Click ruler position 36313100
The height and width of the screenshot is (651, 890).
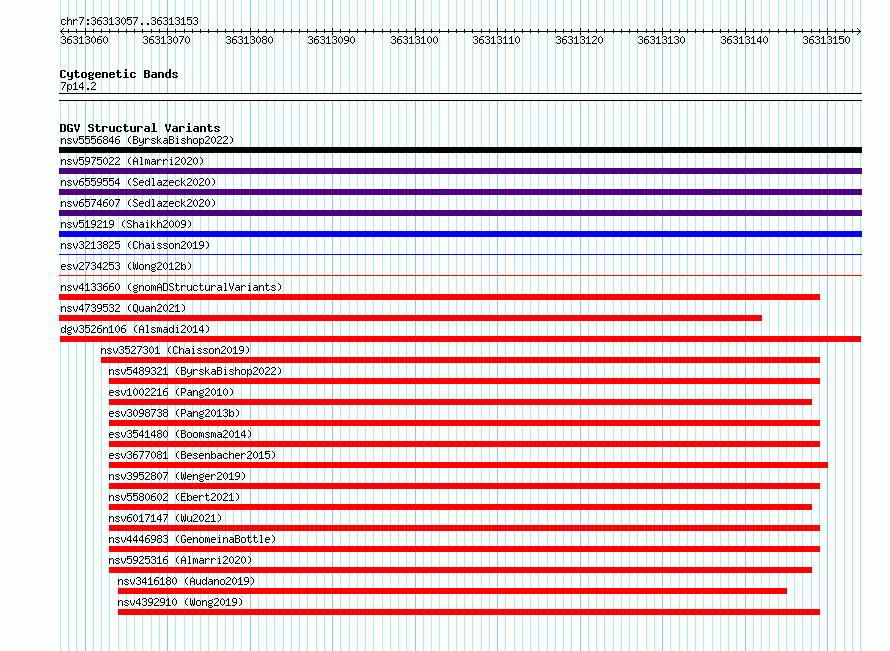click(414, 40)
